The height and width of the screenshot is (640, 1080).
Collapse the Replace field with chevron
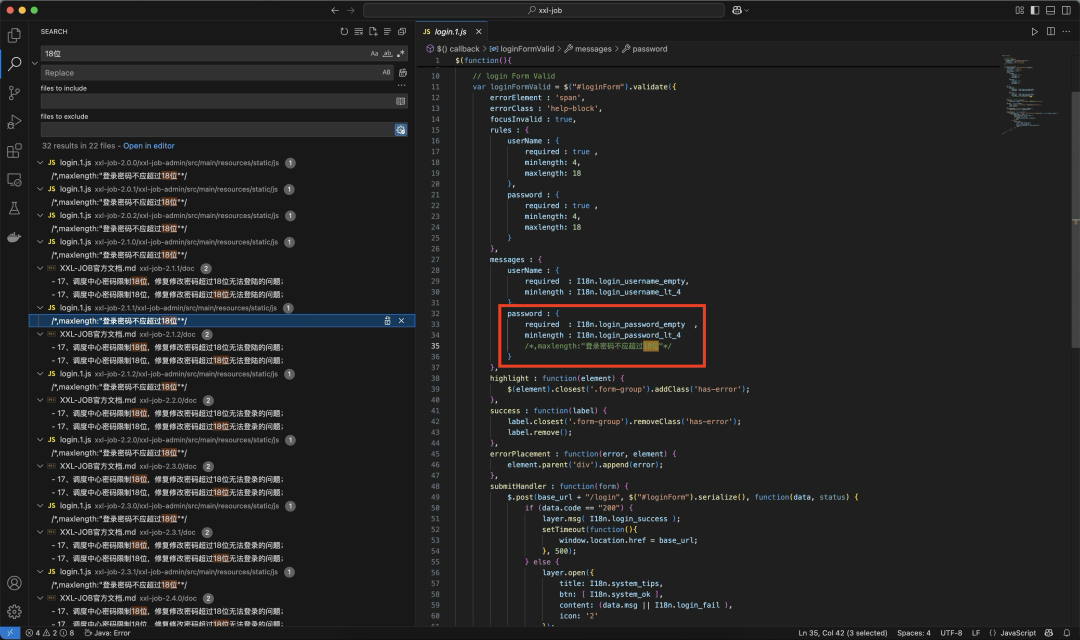(x=34, y=63)
